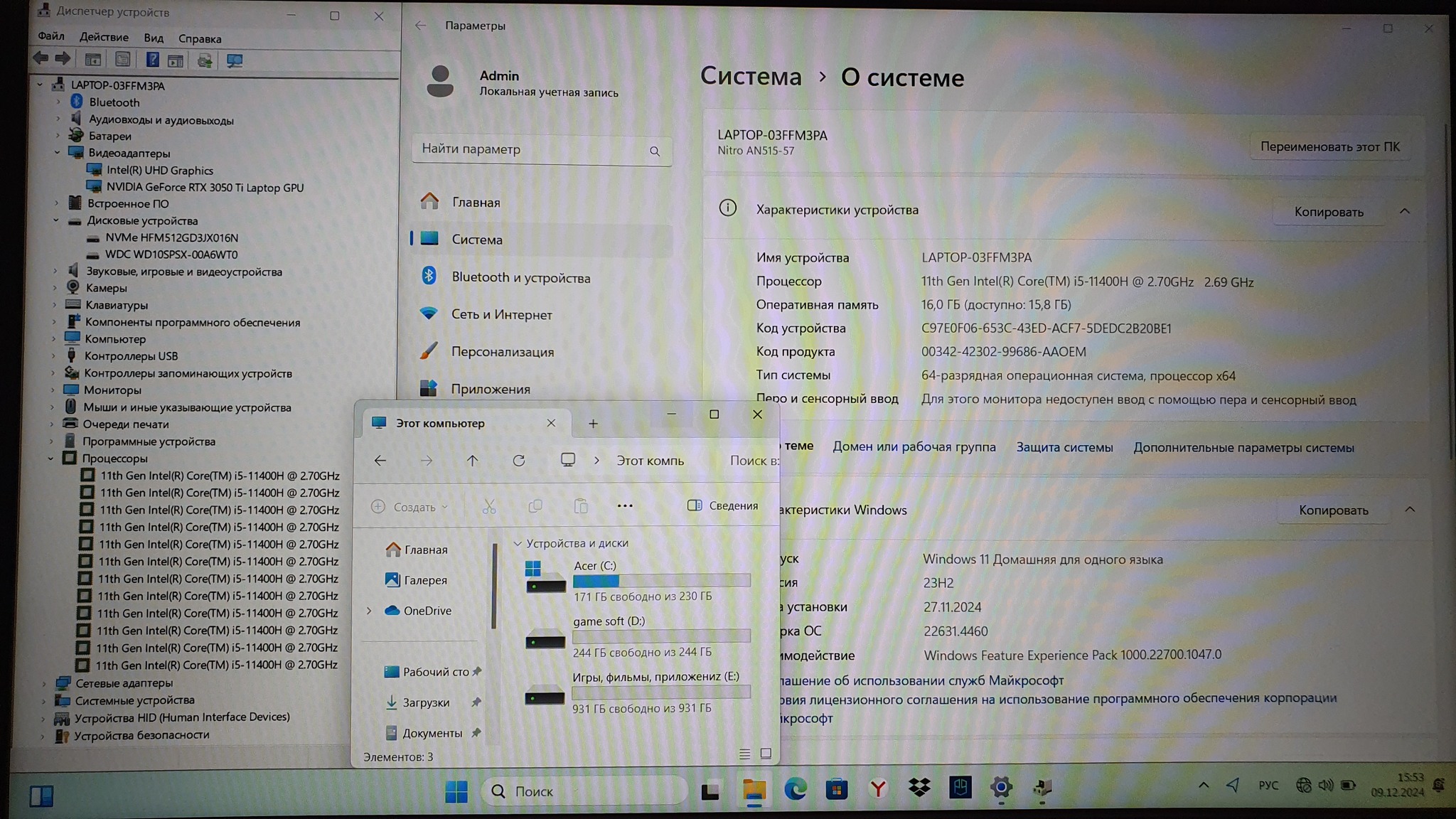Click the scan for hardware changes toolbar icon
The height and width of the screenshot is (819, 1456).
coord(234,60)
